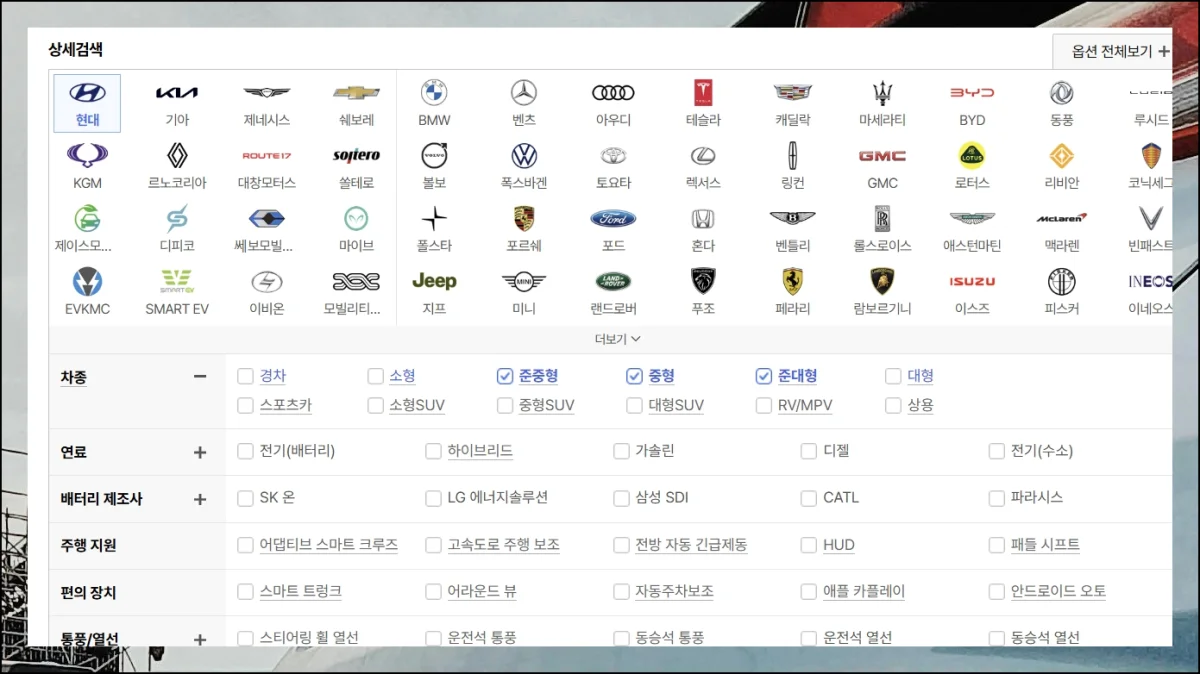Image resolution: width=1200 pixels, height=674 pixels.
Task: Pick the Isuzu (이스즈) logo
Action: (972, 281)
